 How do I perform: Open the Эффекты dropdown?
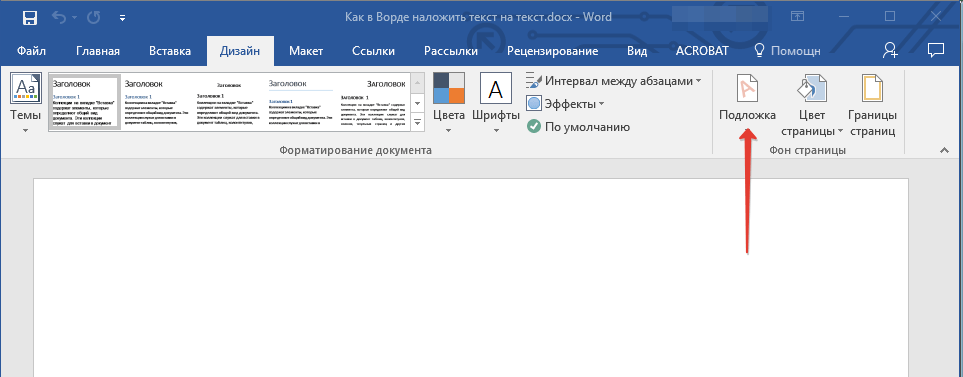coord(566,104)
